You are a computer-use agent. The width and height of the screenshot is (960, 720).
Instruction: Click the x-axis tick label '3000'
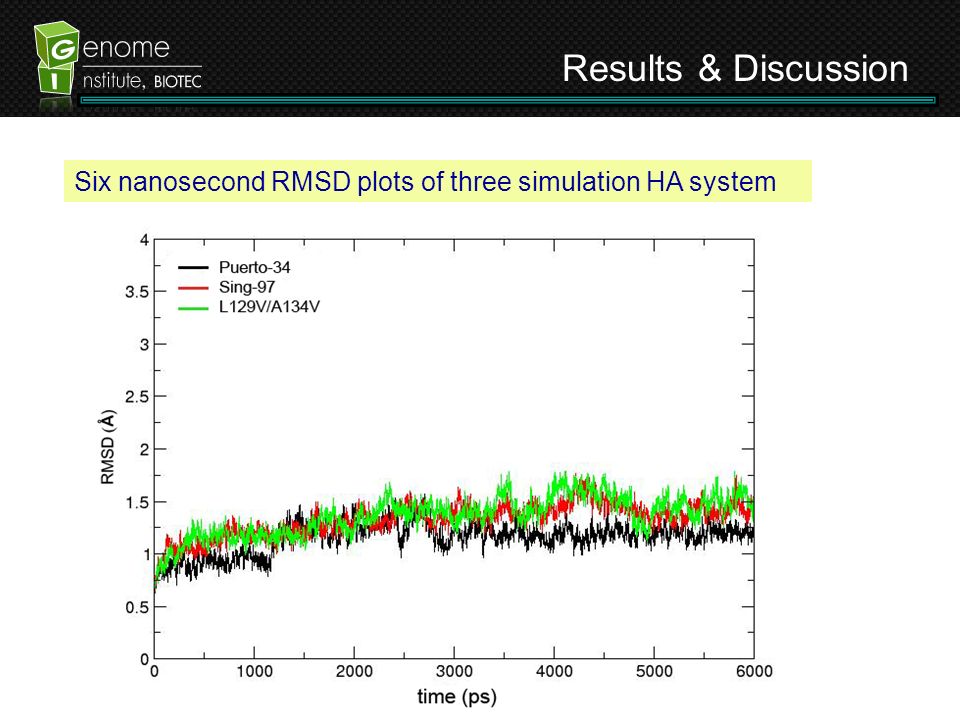click(454, 672)
